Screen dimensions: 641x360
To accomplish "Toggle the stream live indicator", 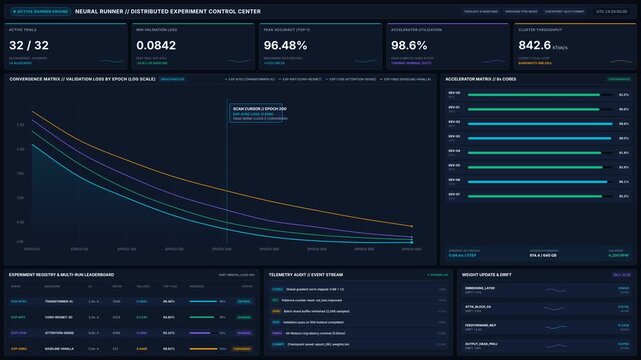I will click(437, 275).
